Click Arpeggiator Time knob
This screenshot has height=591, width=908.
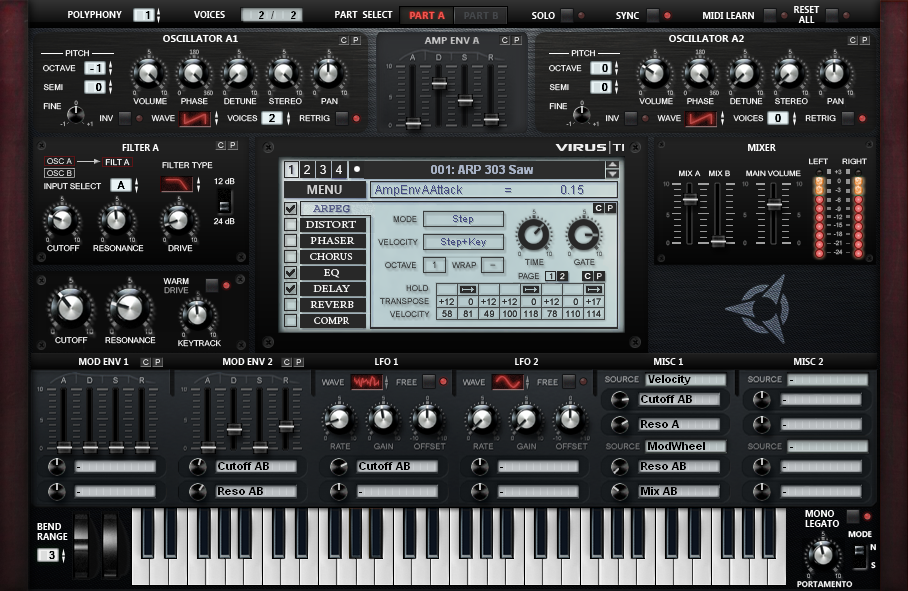(533, 235)
